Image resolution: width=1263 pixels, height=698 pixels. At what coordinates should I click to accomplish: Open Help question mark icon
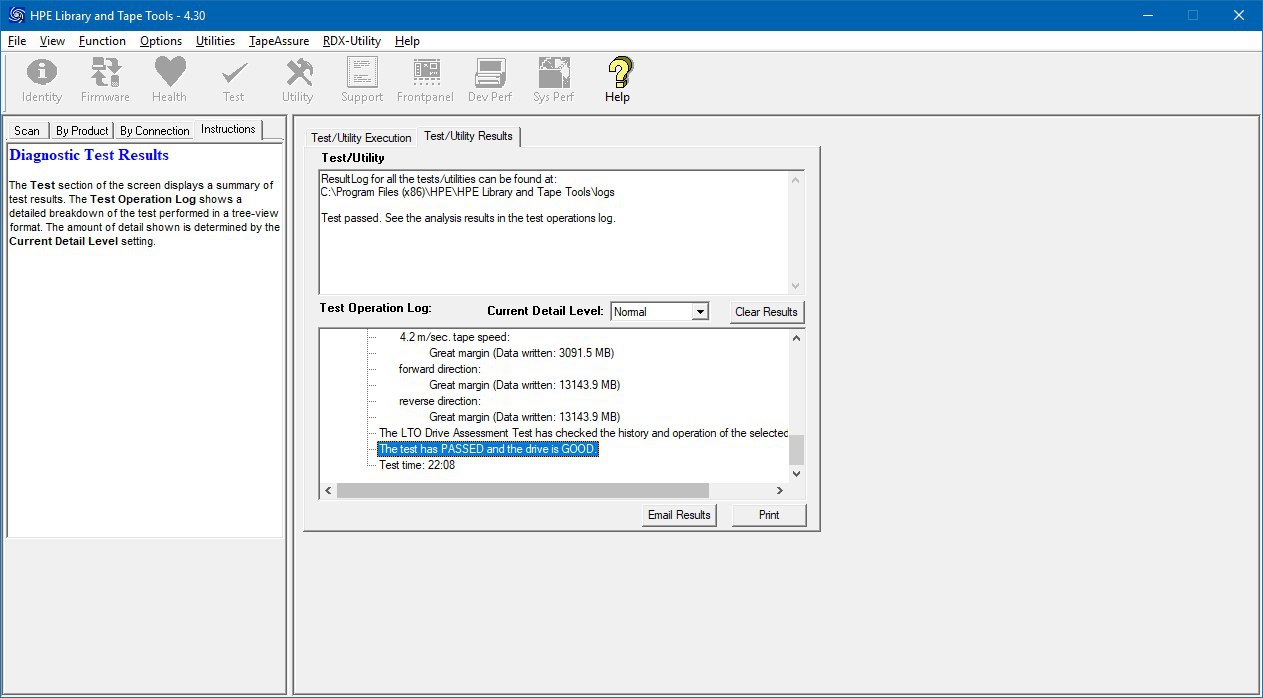tap(618, 81)
